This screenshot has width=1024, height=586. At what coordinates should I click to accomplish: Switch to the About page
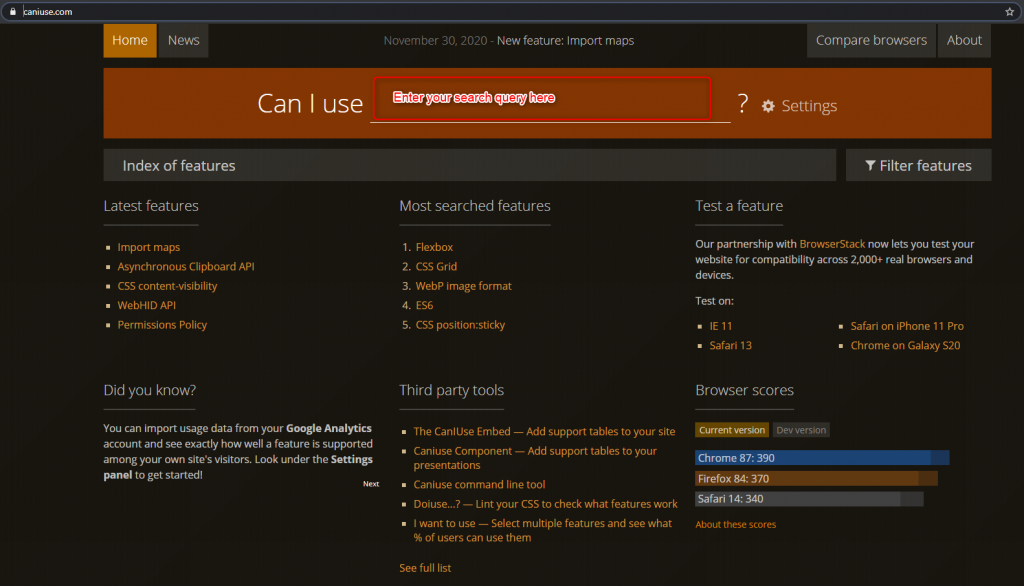(963, 40)
